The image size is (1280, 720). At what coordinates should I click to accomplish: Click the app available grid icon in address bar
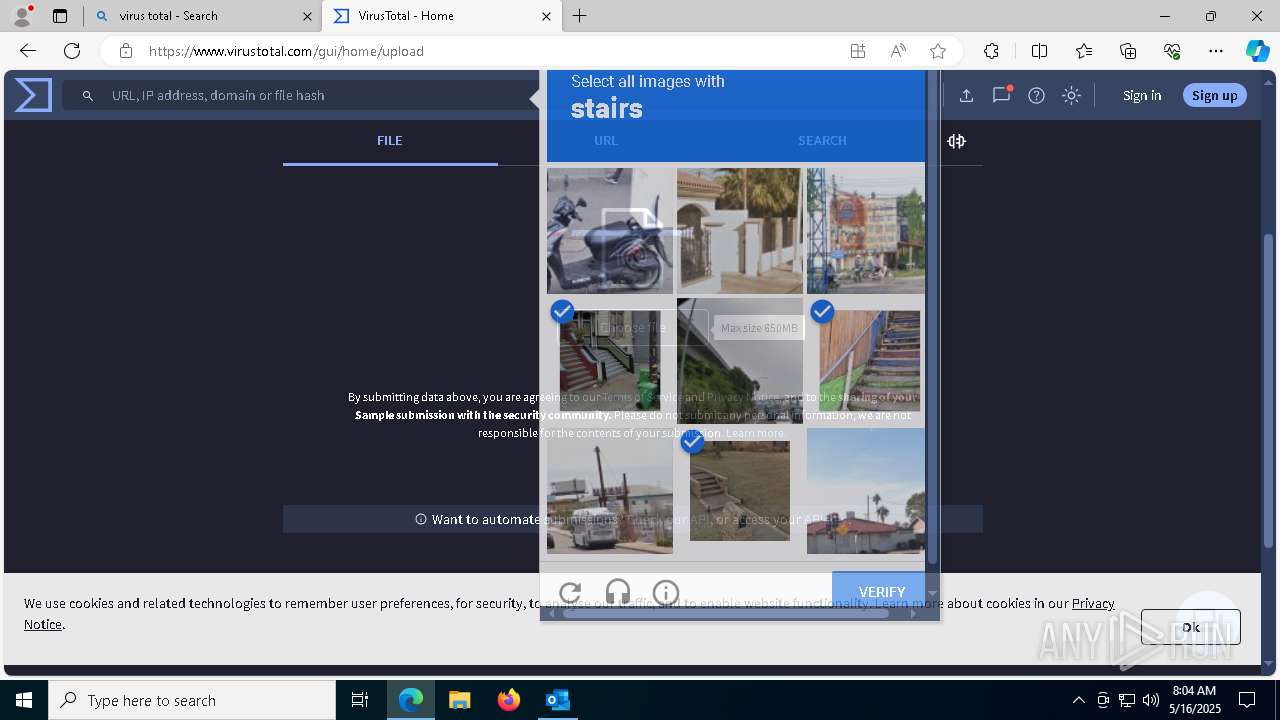858,51
